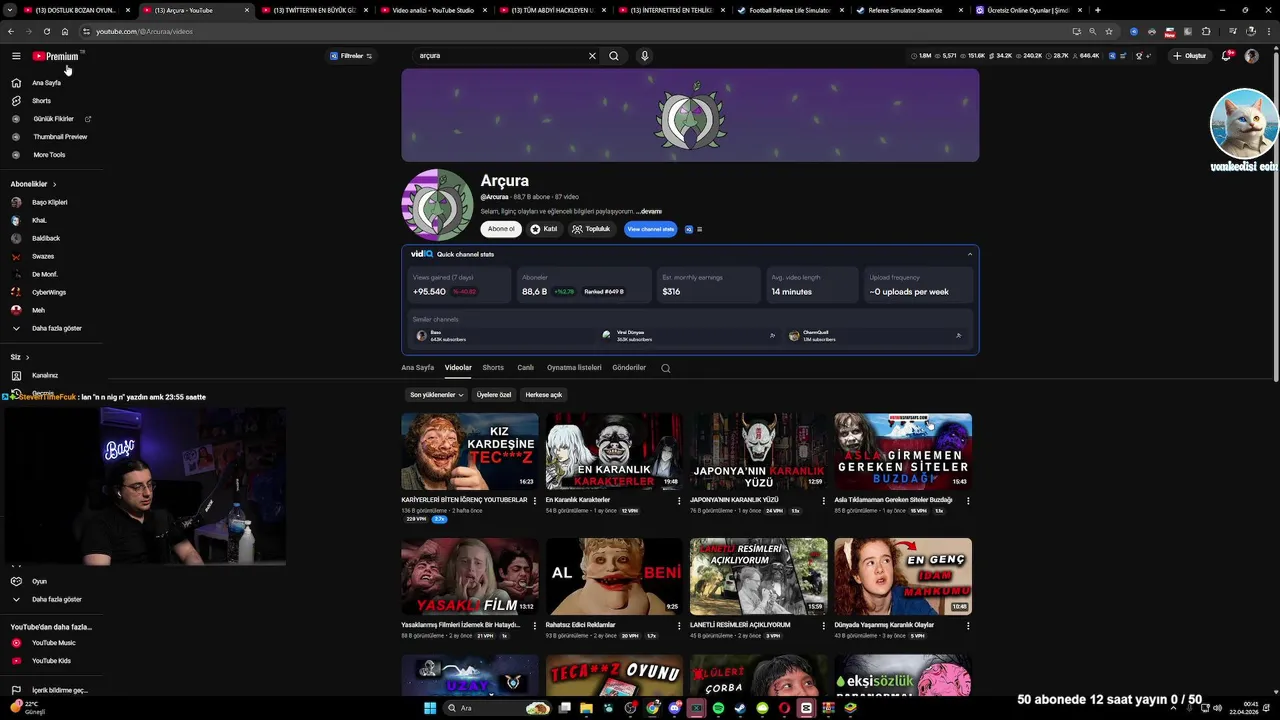Click the View channel stats button

(x=651, y=229)
